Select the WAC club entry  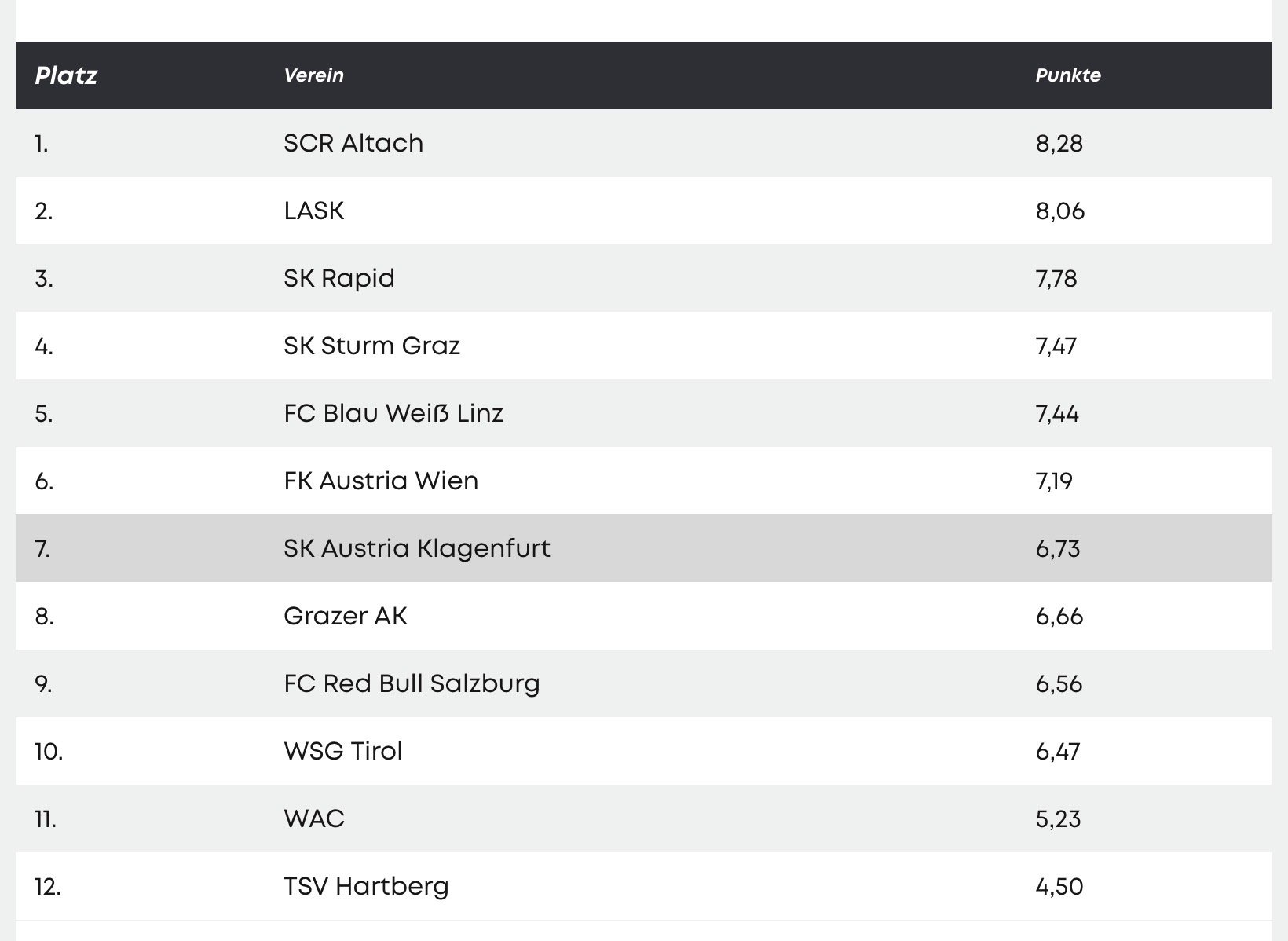pyautogui.click(x=314, y=818)
